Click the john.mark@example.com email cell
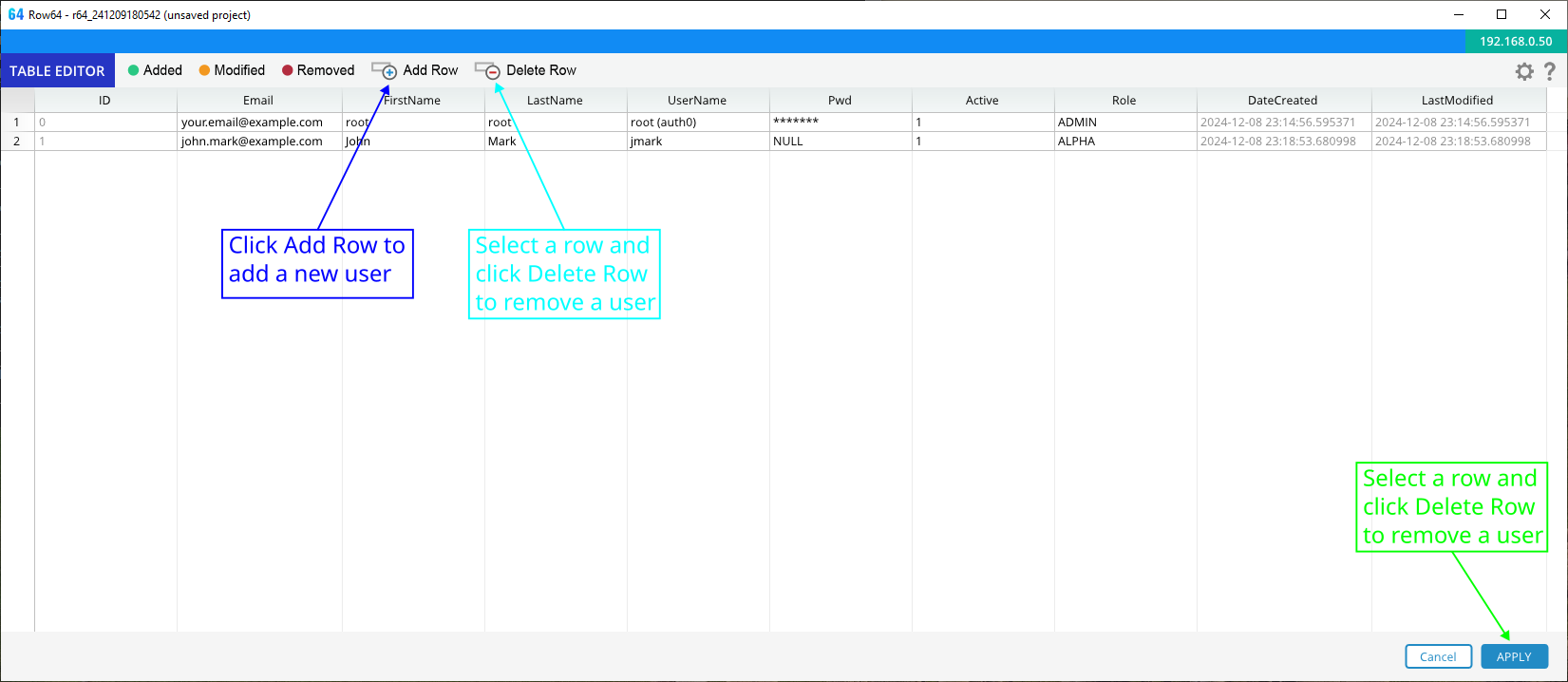Viewport: 1568px width, 682px height. 252,142
